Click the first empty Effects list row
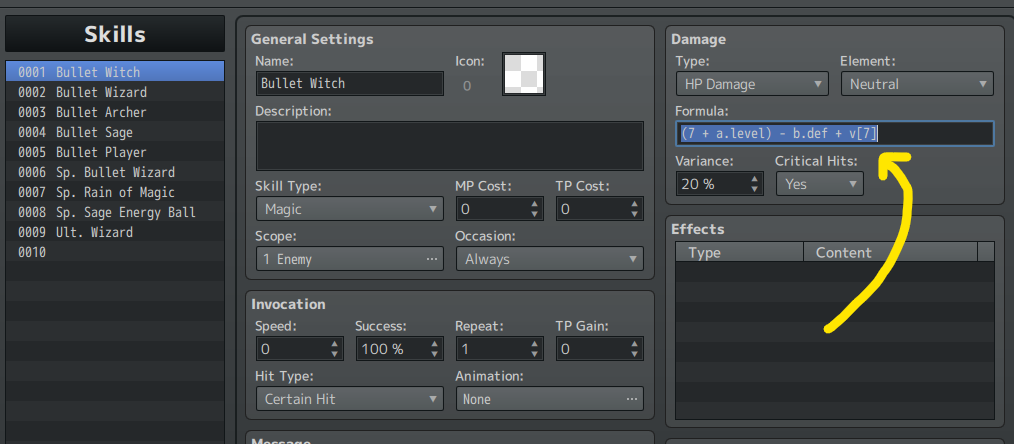 coord(835,271)
